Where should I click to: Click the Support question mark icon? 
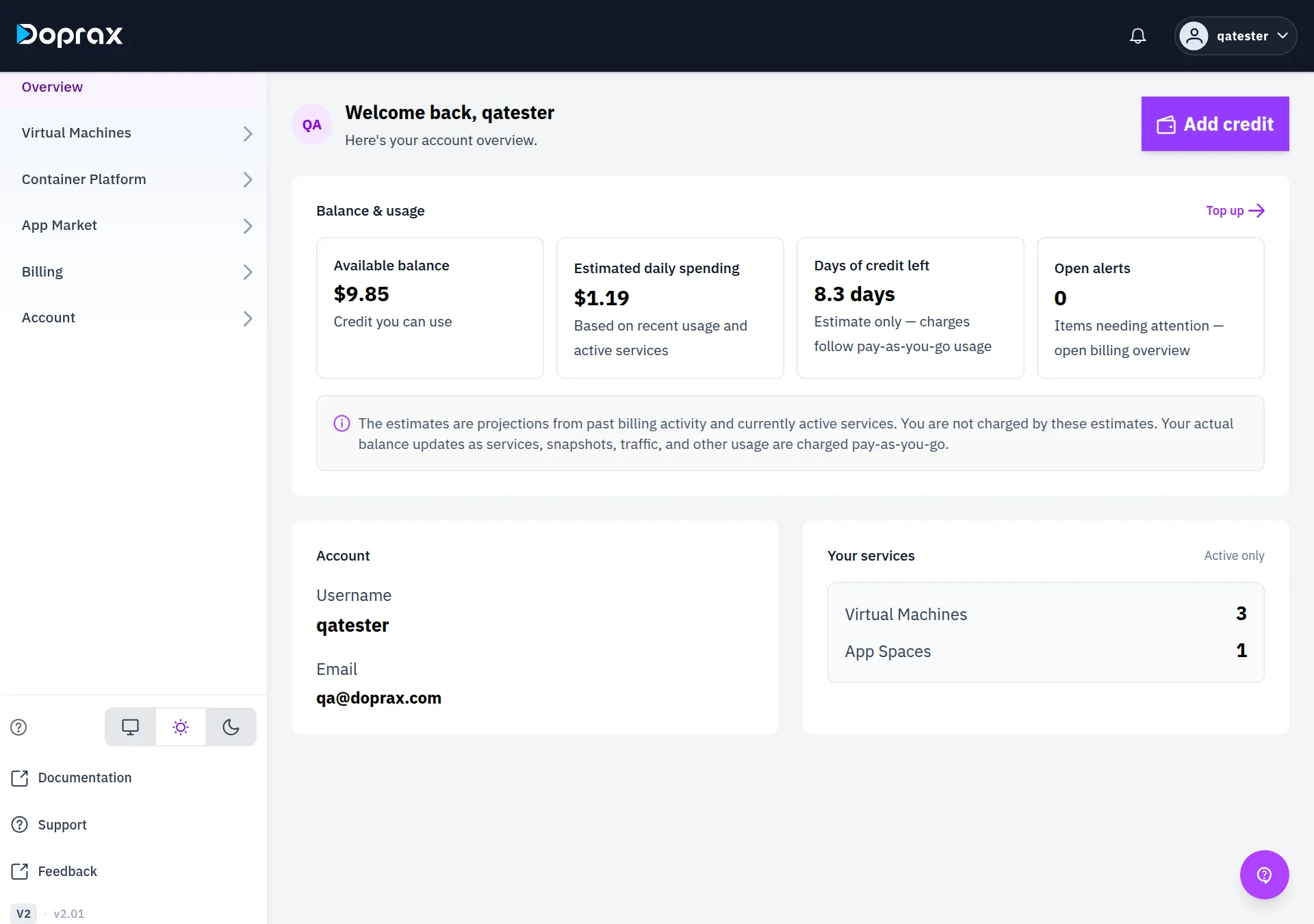20,825
